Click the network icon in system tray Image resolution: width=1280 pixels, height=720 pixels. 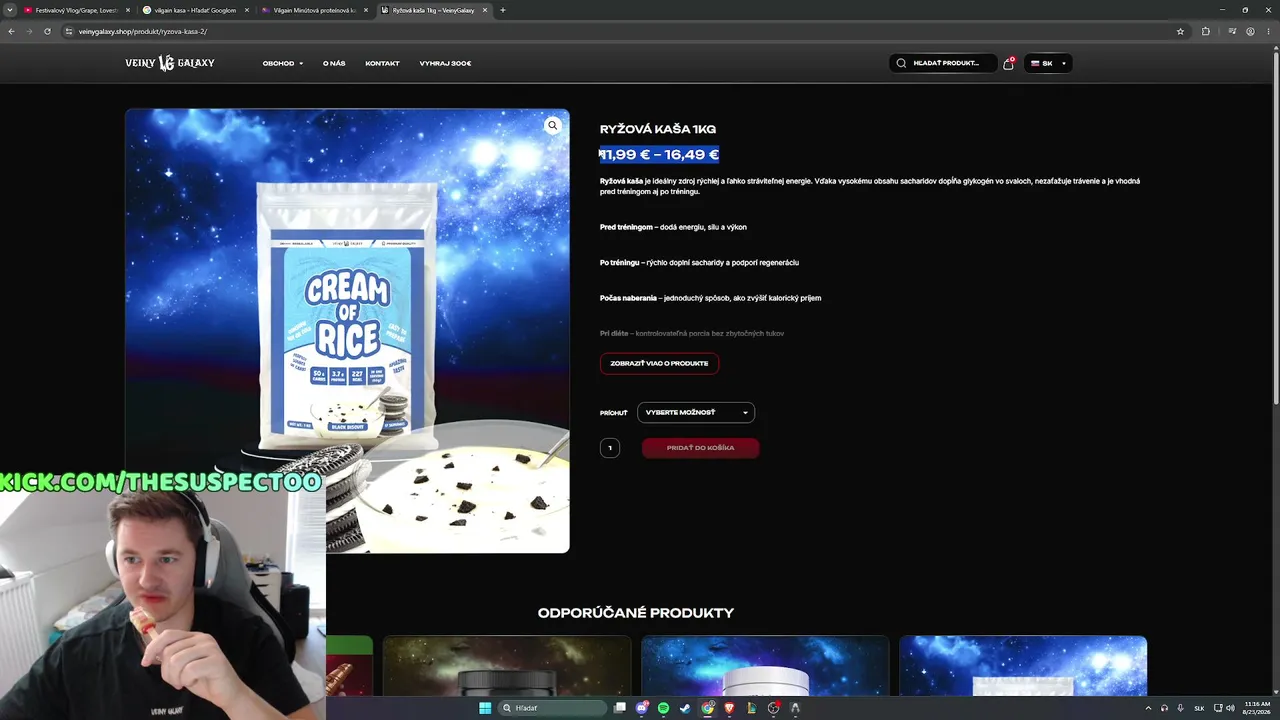click(x=1217, y=708)
